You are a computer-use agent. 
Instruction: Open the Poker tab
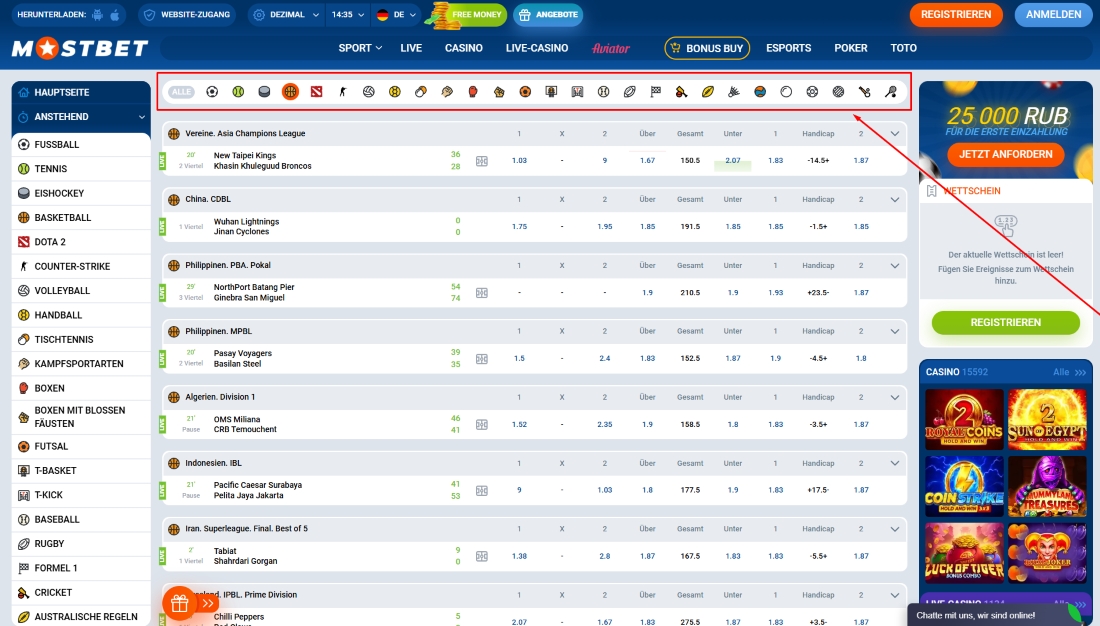[851, 48]
